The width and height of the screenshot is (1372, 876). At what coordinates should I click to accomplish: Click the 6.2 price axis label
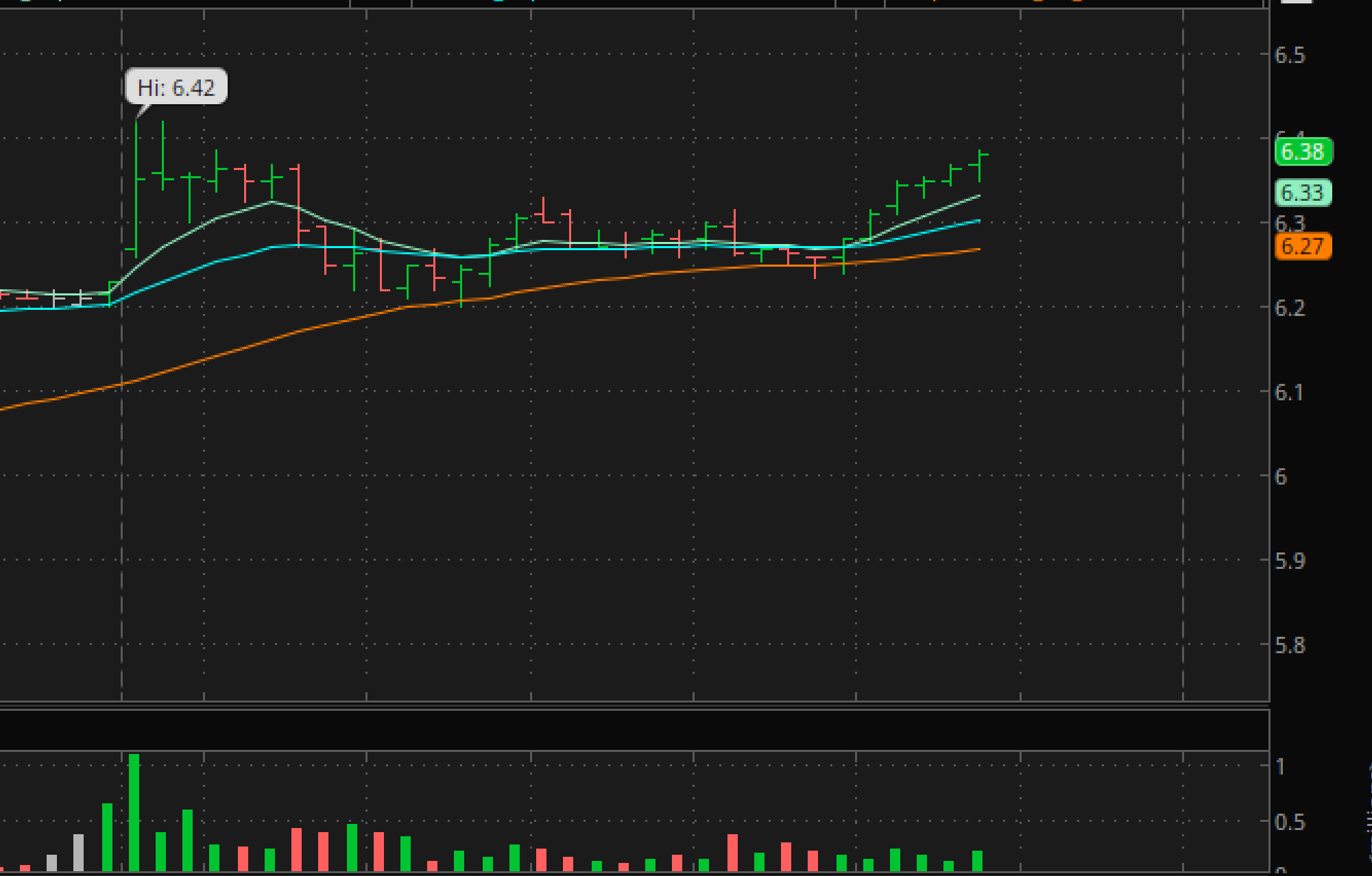[x=1289, y=308]
